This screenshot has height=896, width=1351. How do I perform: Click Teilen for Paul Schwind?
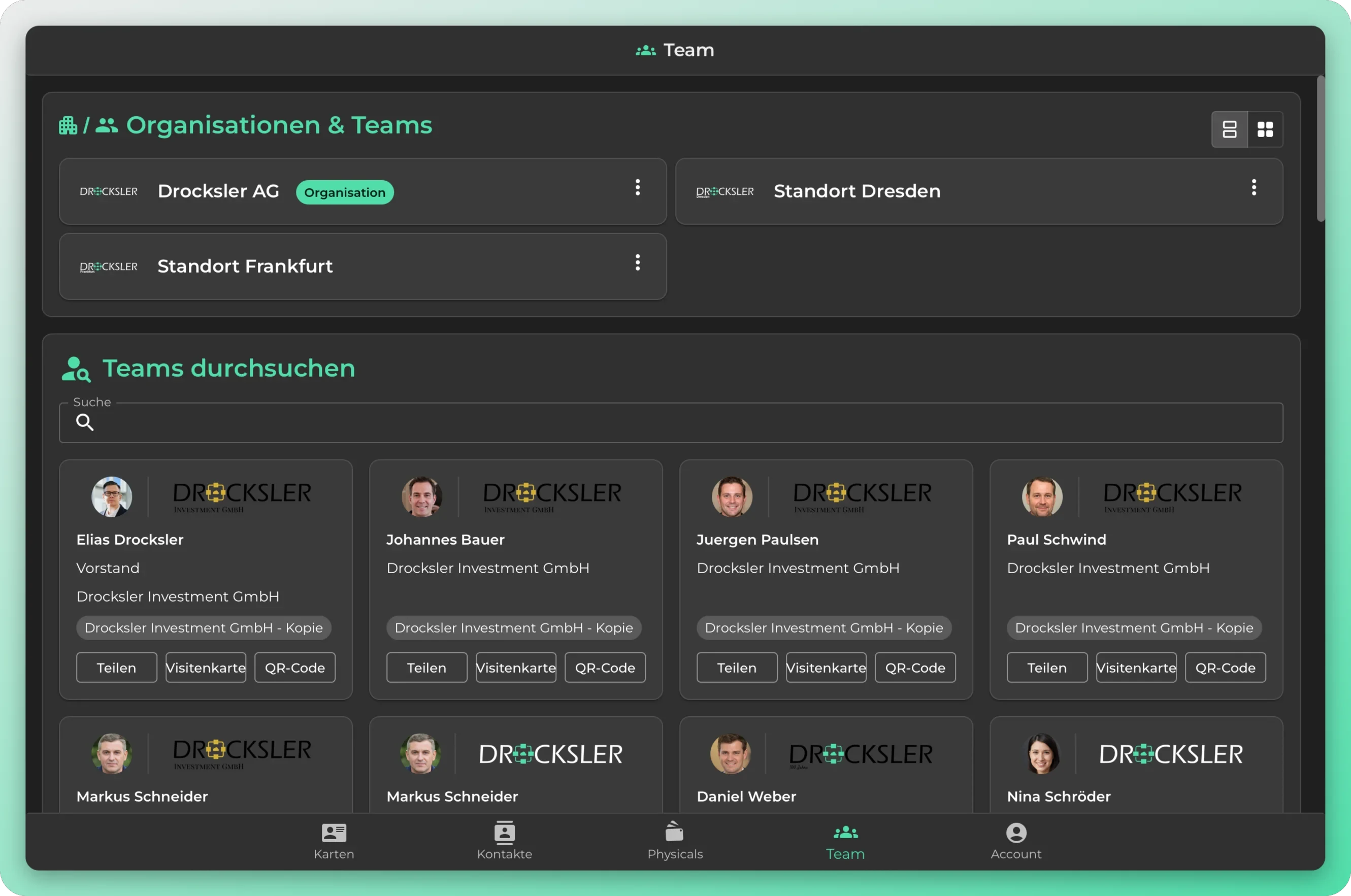pyautogui.click(x=1047, y=668)
